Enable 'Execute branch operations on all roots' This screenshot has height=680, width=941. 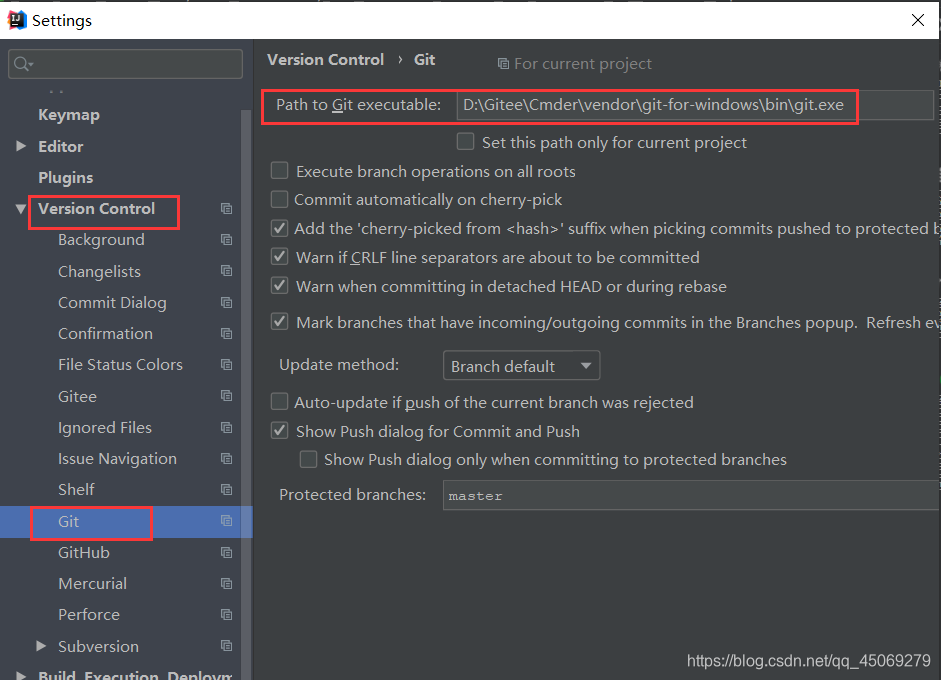point(280,171)
